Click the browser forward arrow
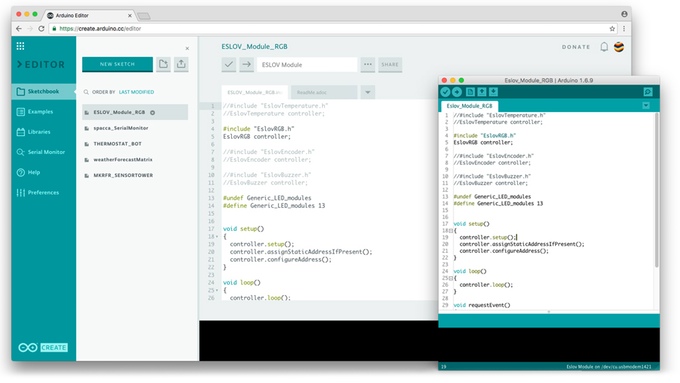Viewport: 680px width, 383px height. (x=30, y=29)
